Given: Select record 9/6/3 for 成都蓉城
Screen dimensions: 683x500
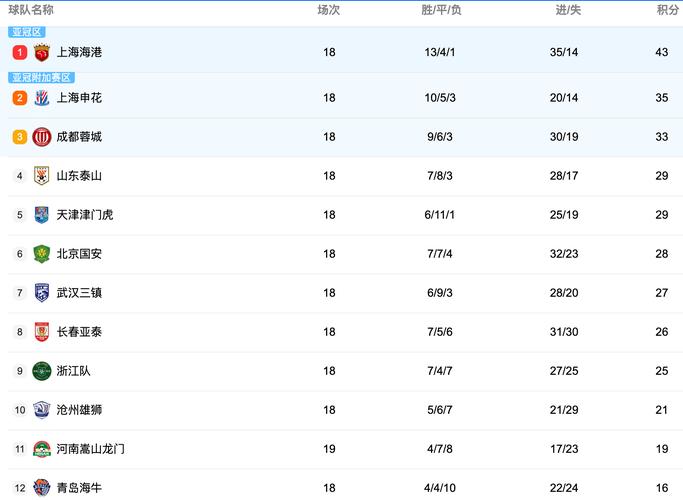Looking at the screenshot, I should [440, 137].
